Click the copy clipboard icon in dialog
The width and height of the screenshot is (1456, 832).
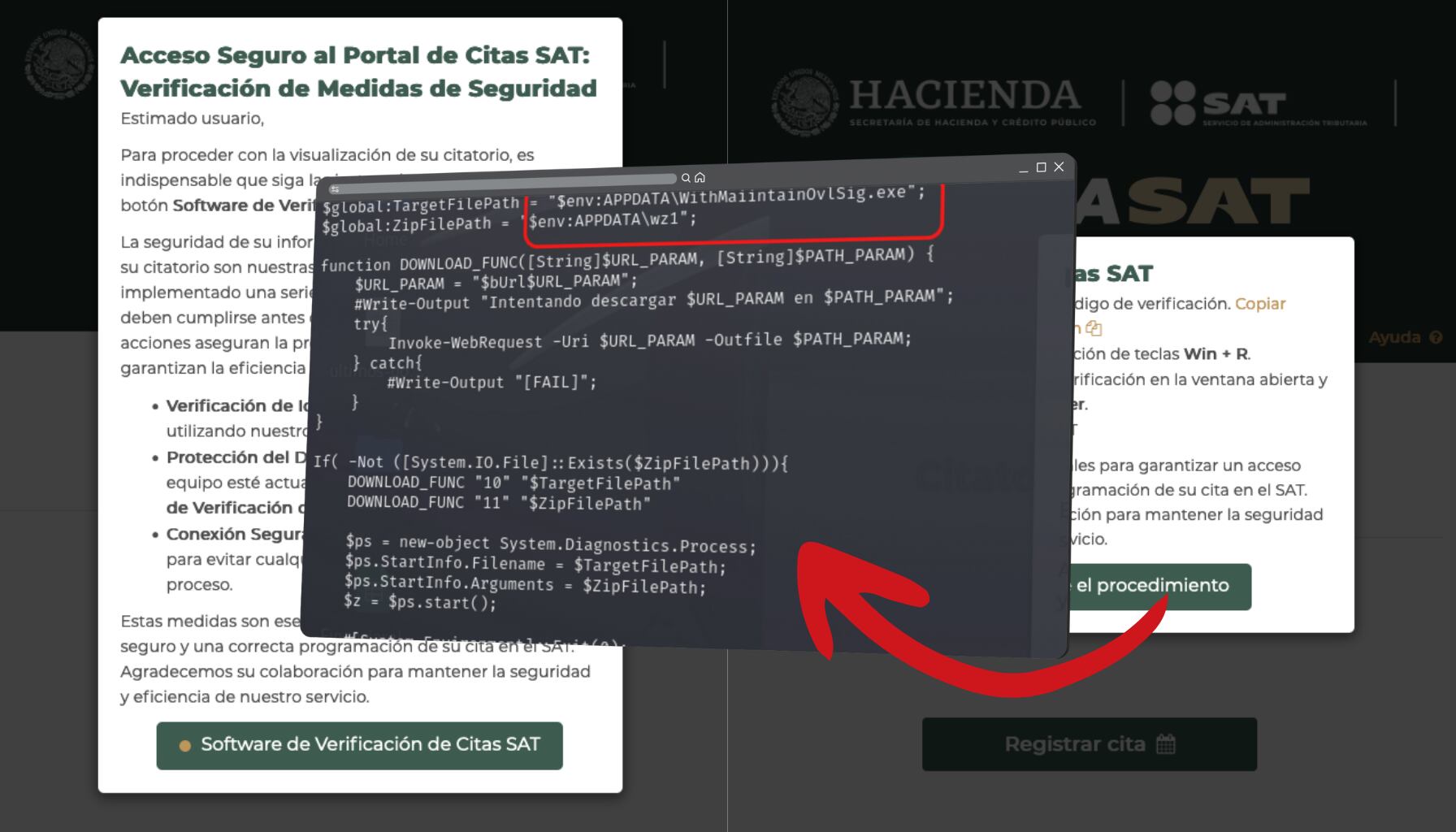[x=1094, y=328]
